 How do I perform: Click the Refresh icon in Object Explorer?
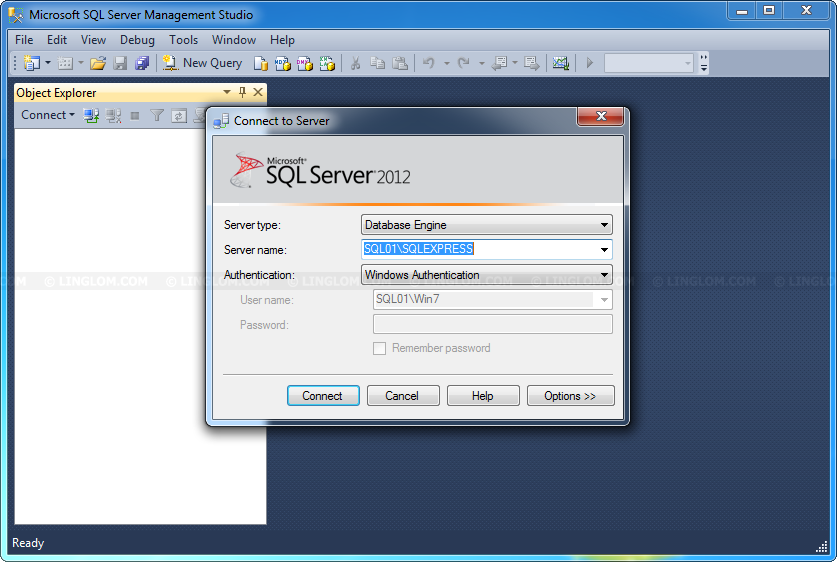coord(179,115)
